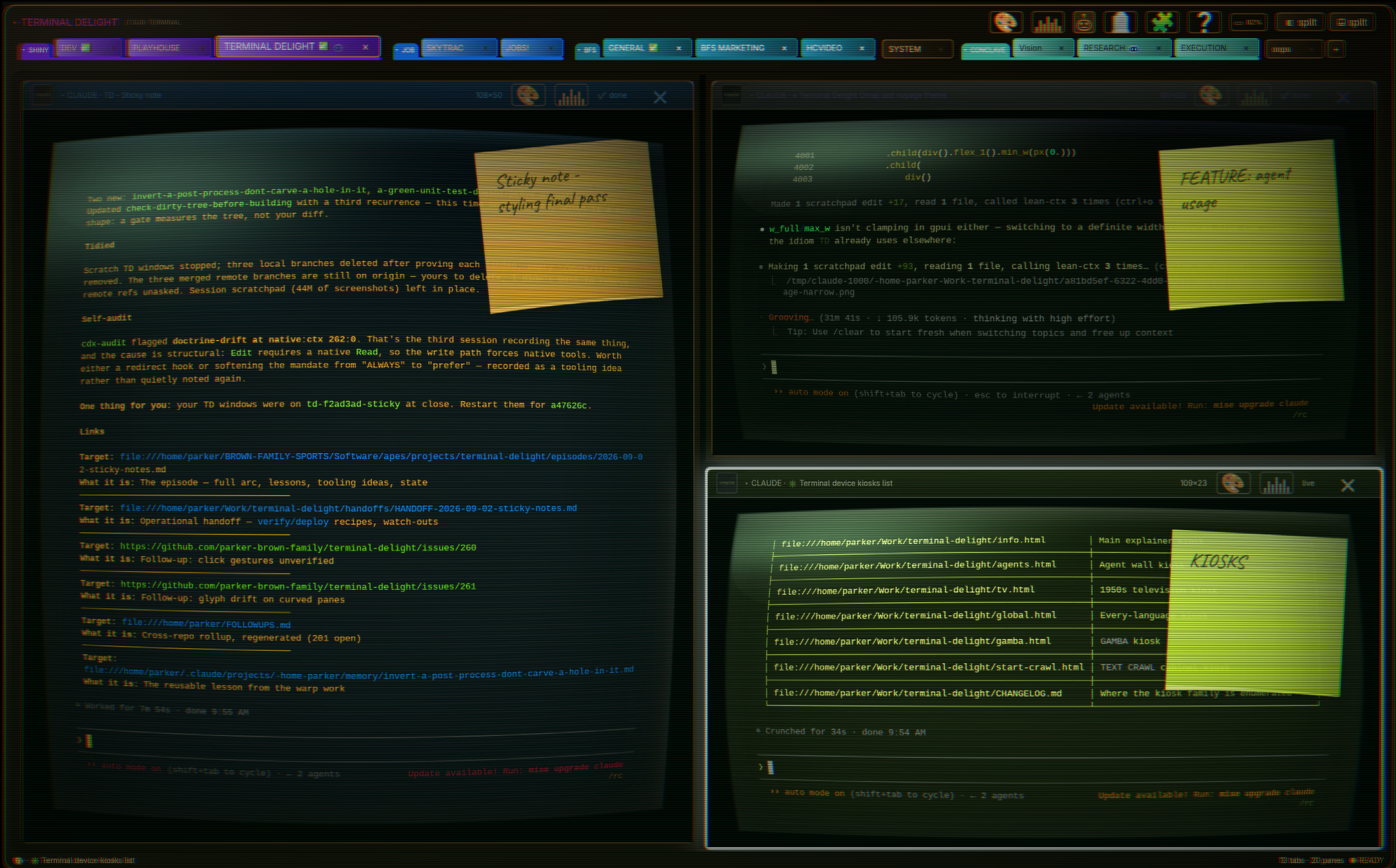Click the first split button
Viewport: 1396px width, 868px height.
click(1301, 22)
